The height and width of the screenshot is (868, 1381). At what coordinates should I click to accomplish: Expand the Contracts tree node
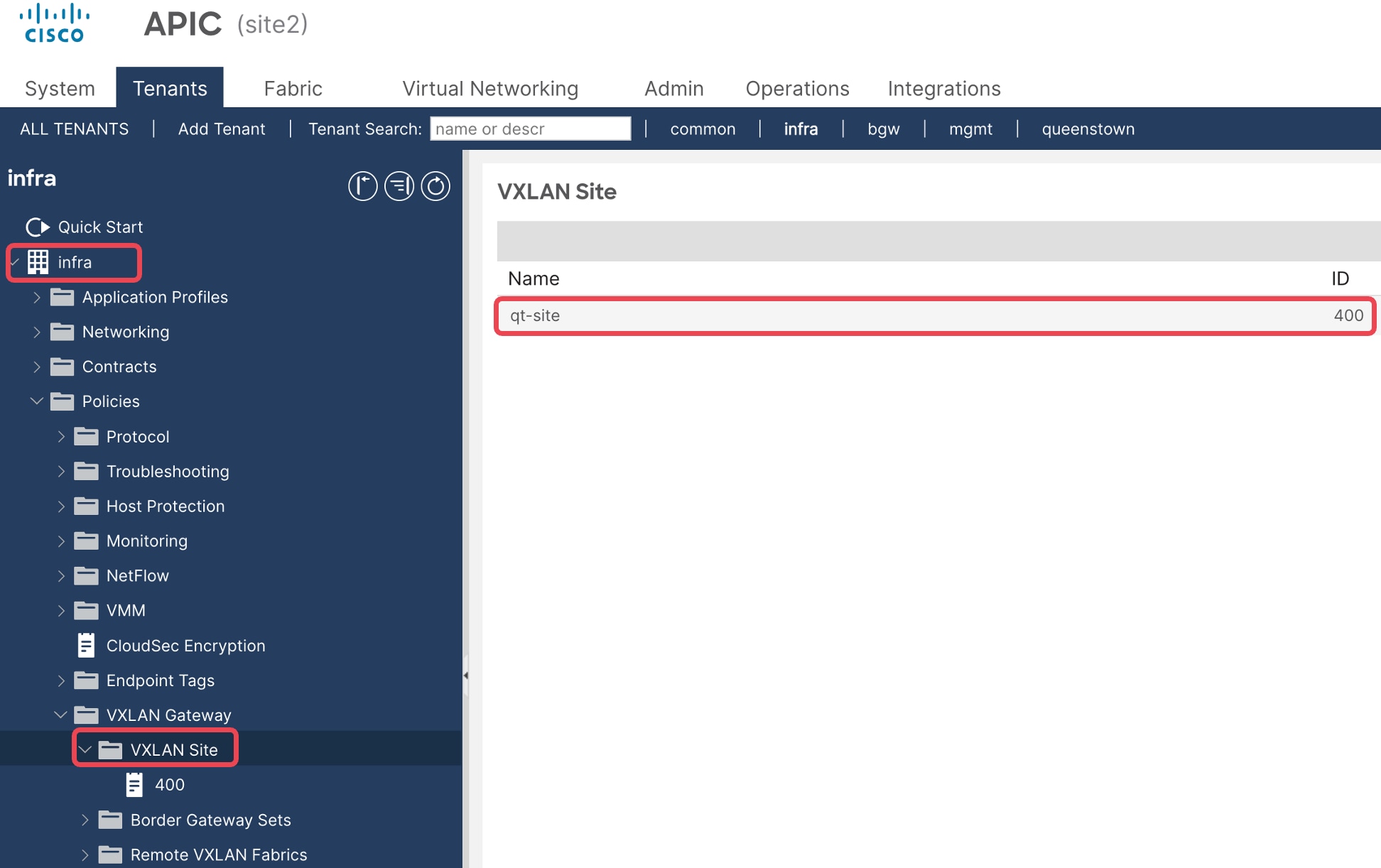[37, 367]
